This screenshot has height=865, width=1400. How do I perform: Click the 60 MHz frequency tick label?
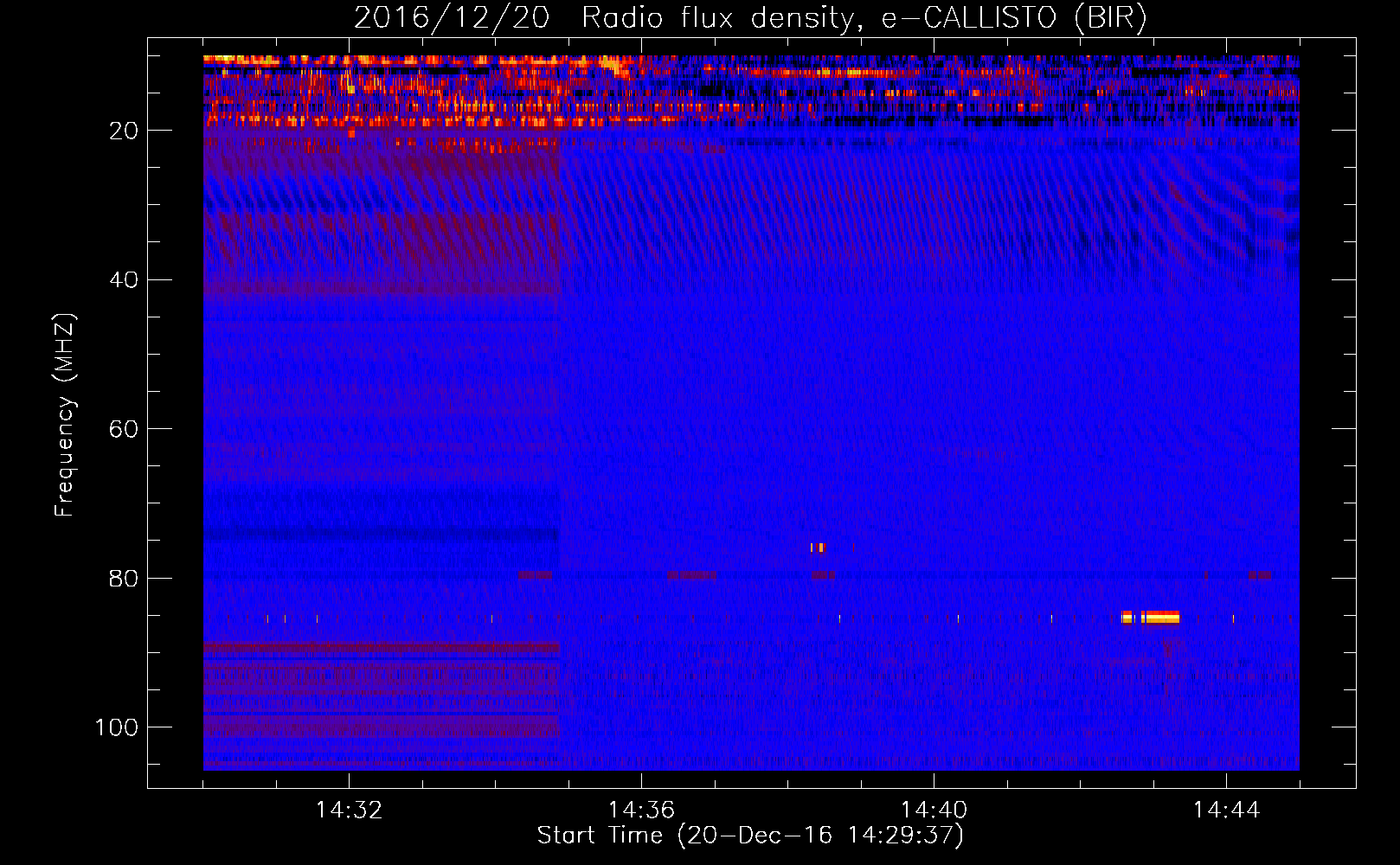point(124,430)
